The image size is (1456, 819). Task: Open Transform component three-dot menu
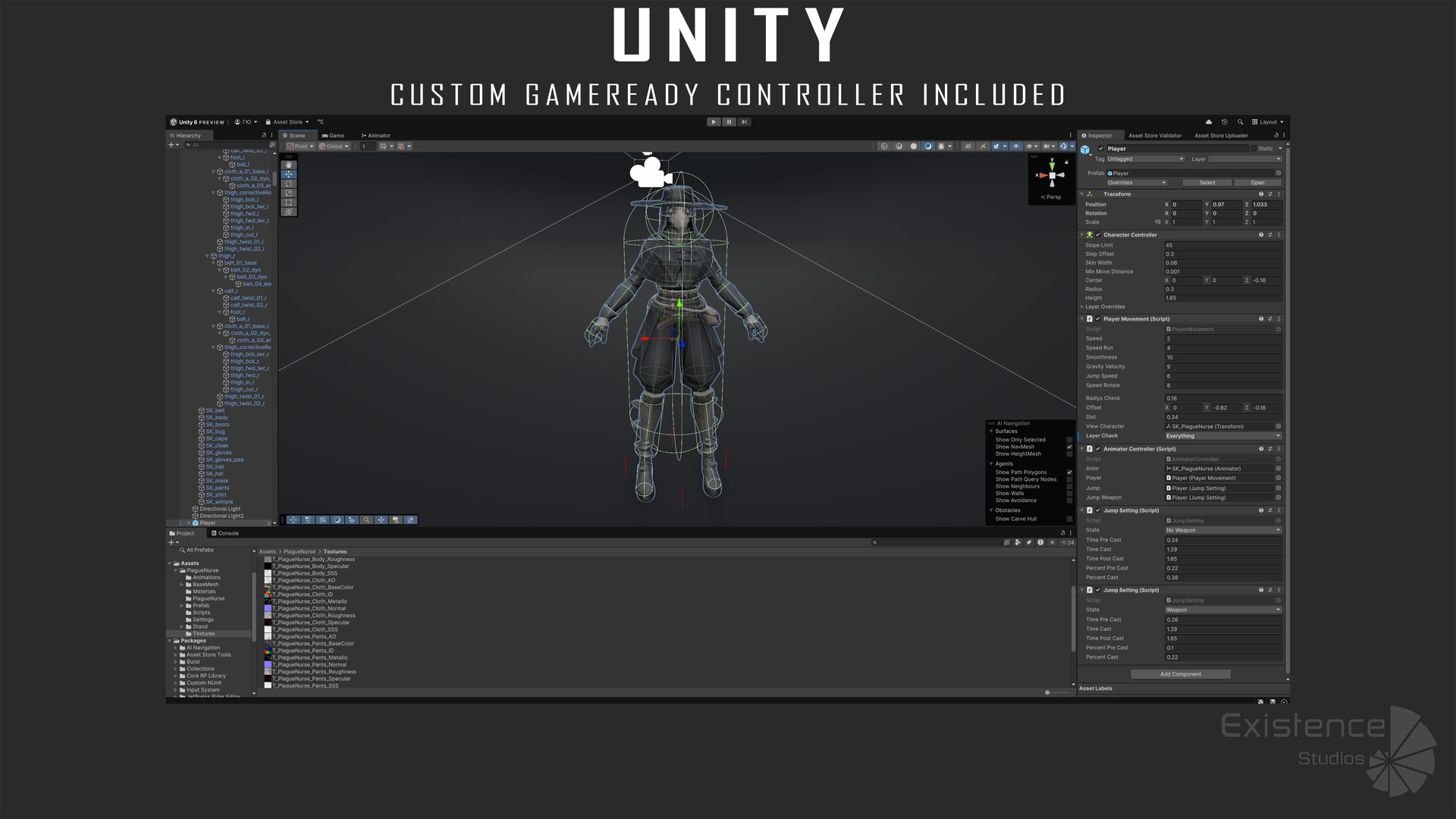[1279, 194]
